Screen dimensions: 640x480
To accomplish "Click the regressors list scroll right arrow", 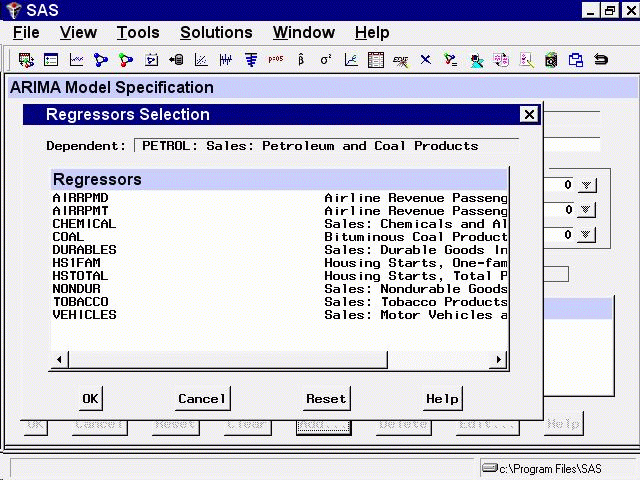I will tap(498, 360).
